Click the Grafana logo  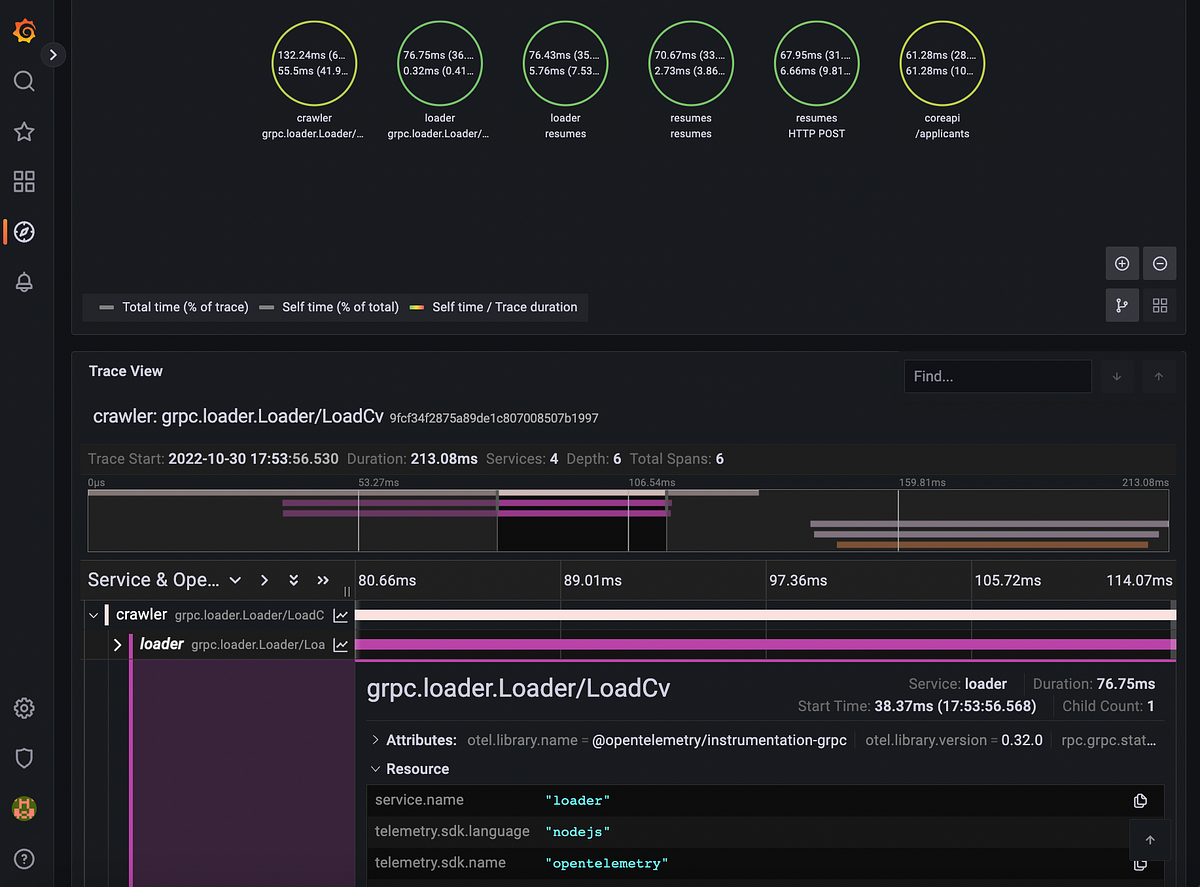[x=24, y=30]
